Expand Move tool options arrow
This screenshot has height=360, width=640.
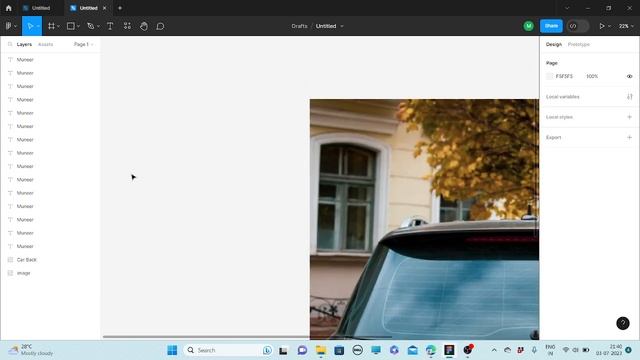pos(38,26)
